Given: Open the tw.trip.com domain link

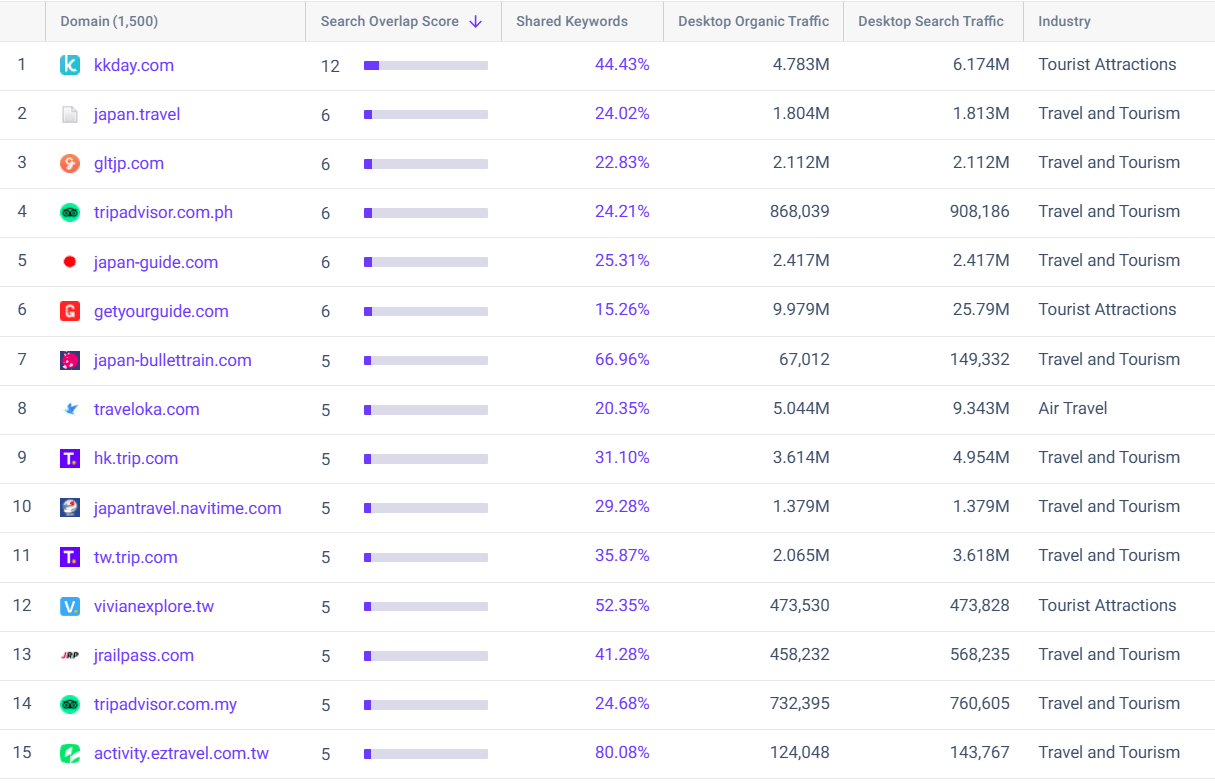Looking at the screenshot, I should pyautogui.click(x=136, y=557).
